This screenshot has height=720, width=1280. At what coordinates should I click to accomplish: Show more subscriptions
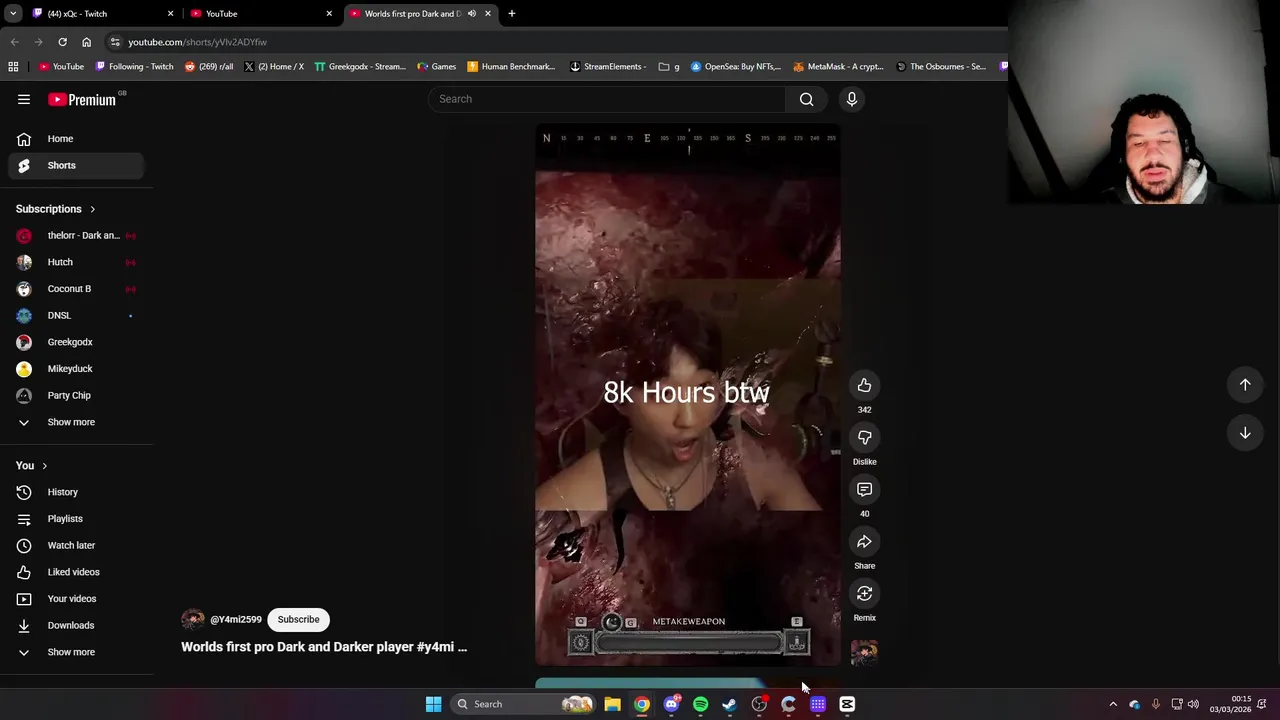76,422
